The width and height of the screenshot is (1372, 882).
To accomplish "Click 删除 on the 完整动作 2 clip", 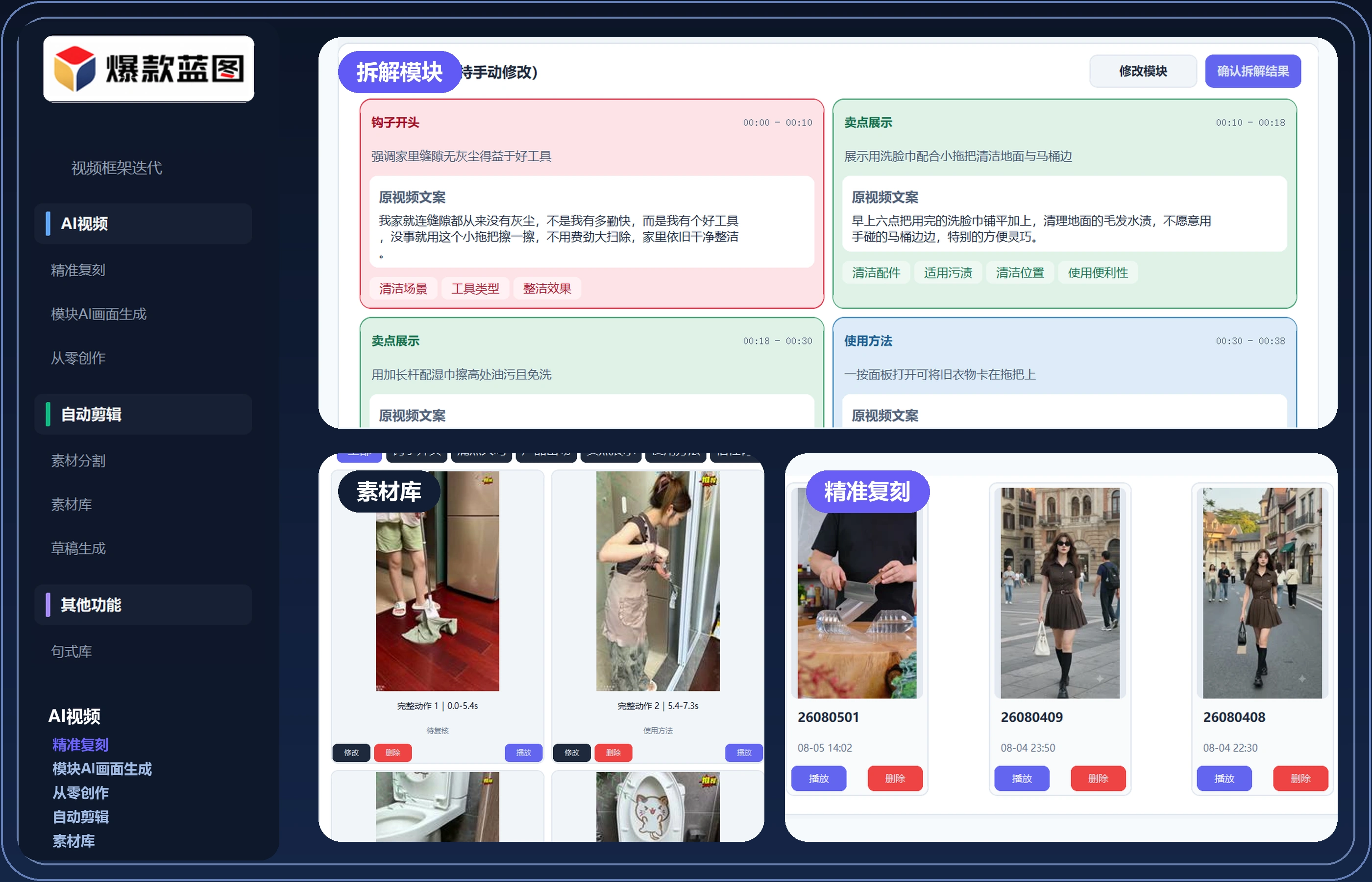I will [613, 753].
